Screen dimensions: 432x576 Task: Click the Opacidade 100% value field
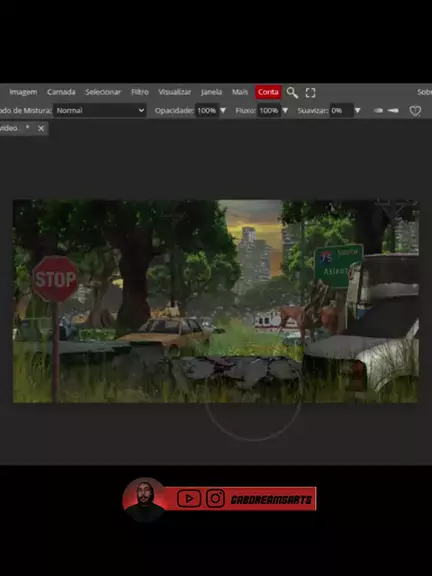[x=207, y=110]
